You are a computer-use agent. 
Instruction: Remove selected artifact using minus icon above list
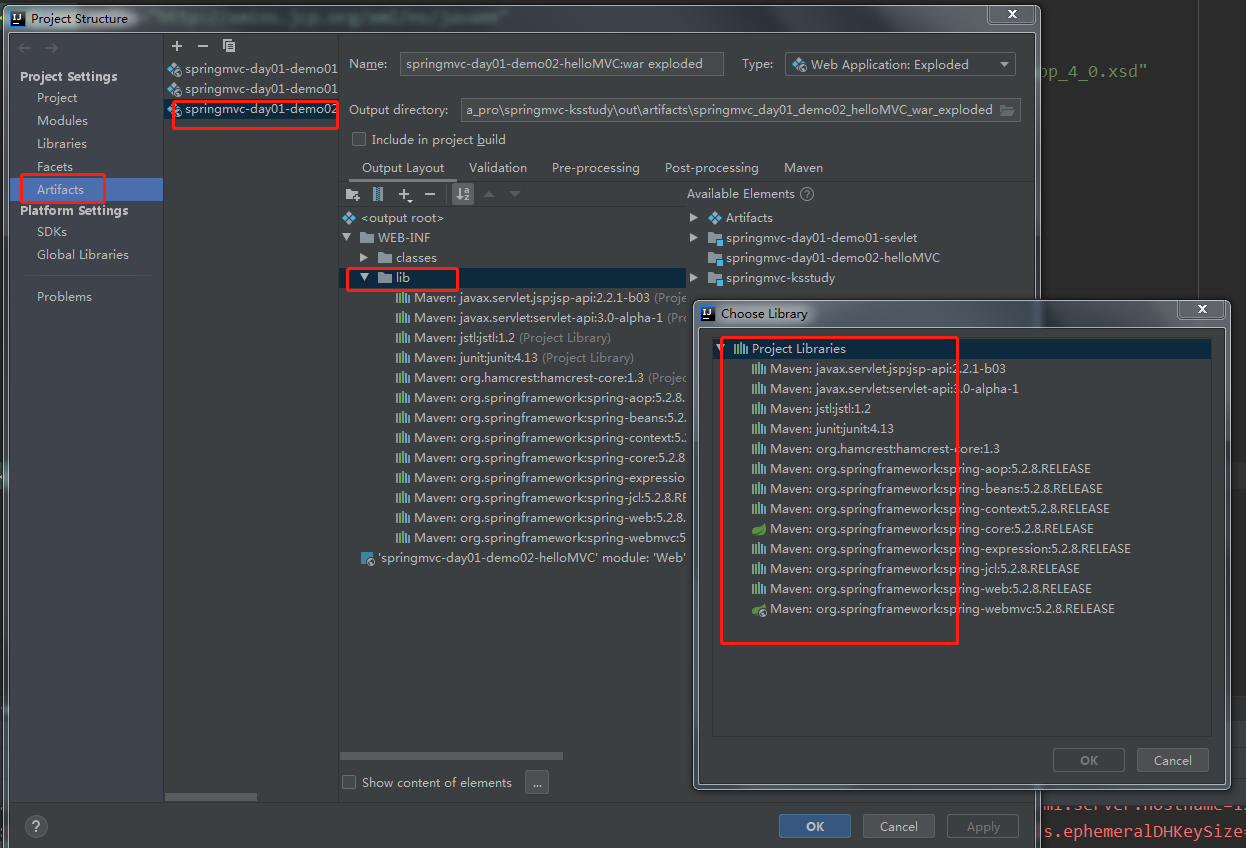click(x=203, y=46)
